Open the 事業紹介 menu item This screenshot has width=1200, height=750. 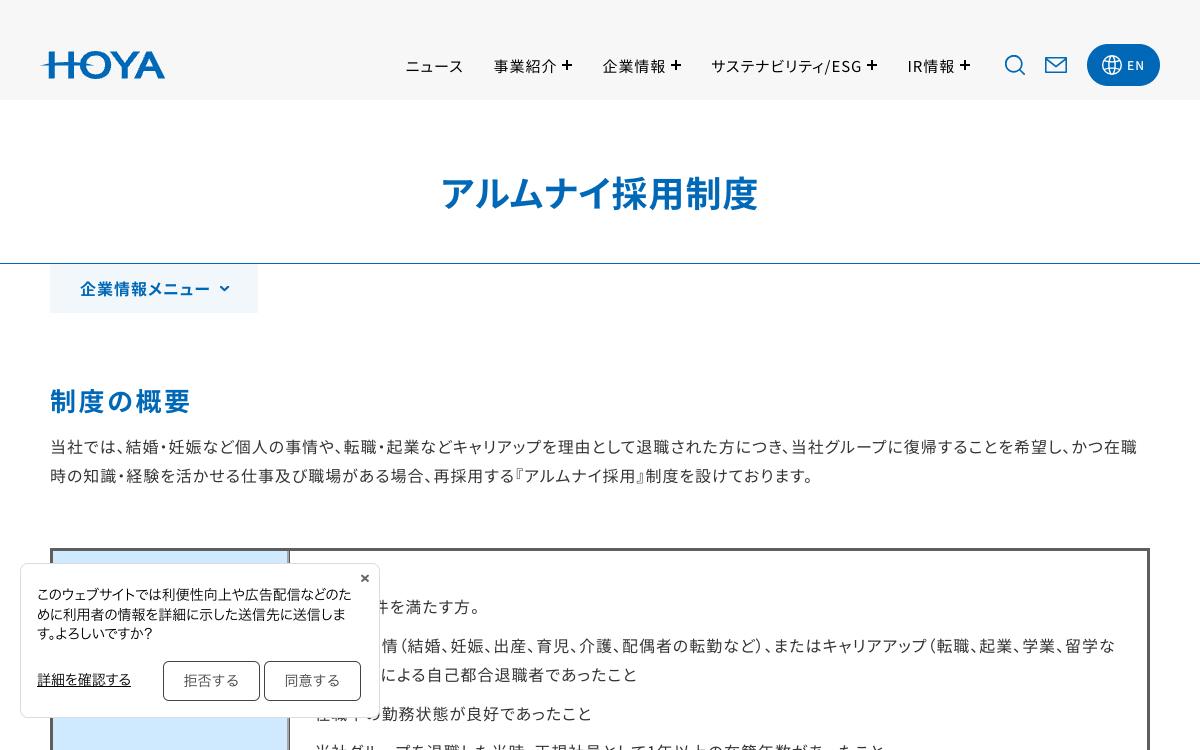(525, 66)
